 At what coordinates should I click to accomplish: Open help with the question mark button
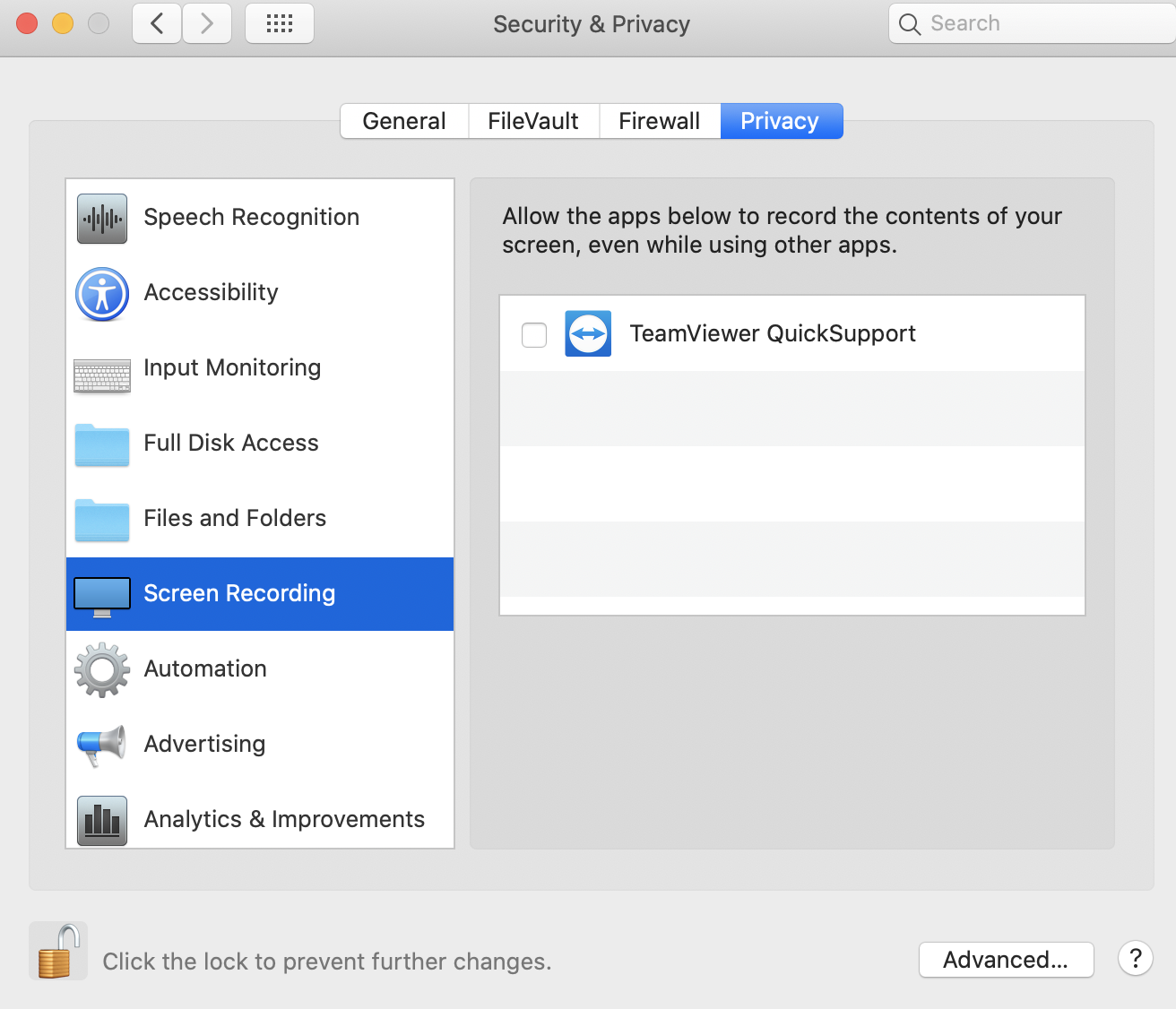click(1136, 959)
